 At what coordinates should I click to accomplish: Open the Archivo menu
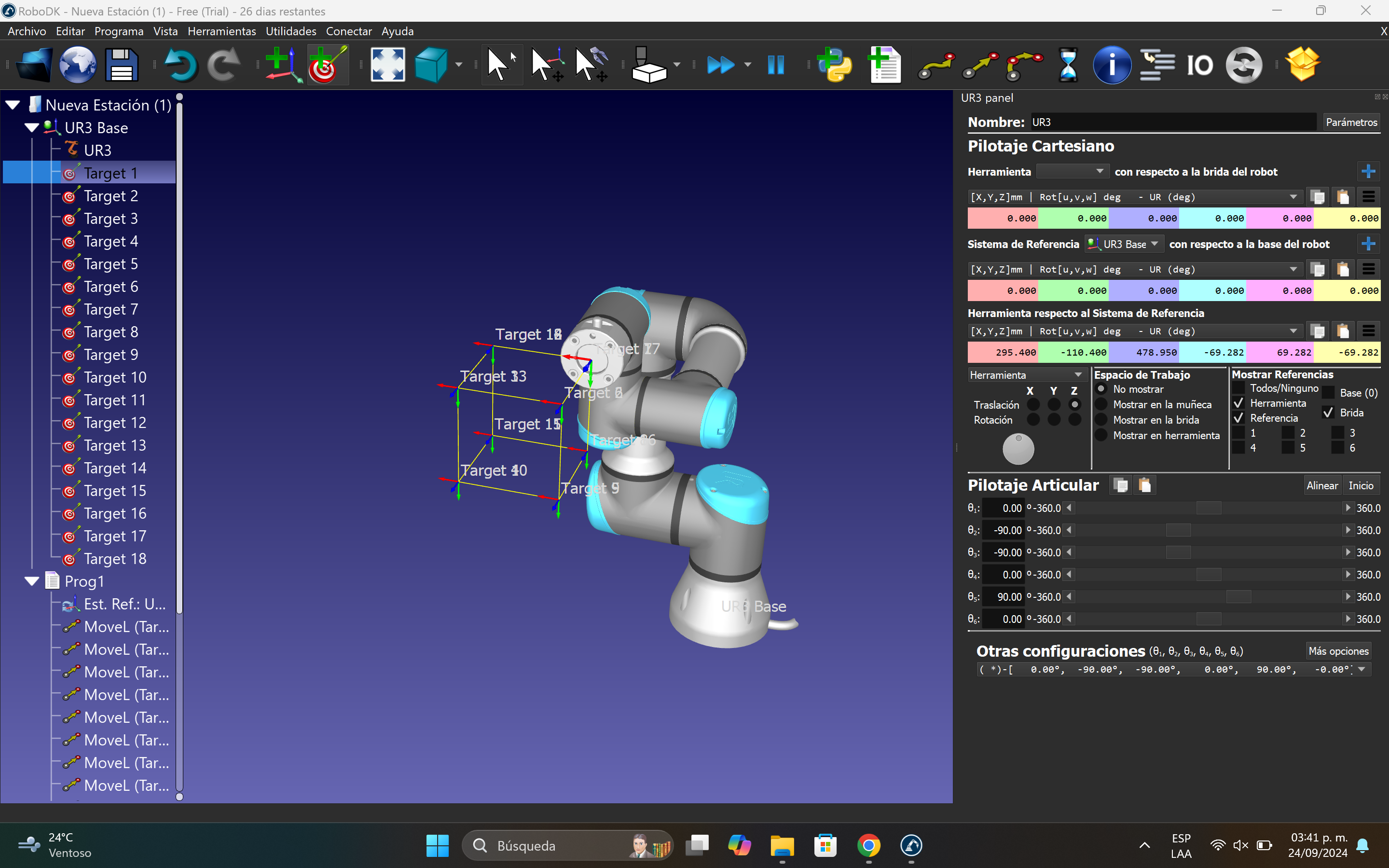[27, 31]
